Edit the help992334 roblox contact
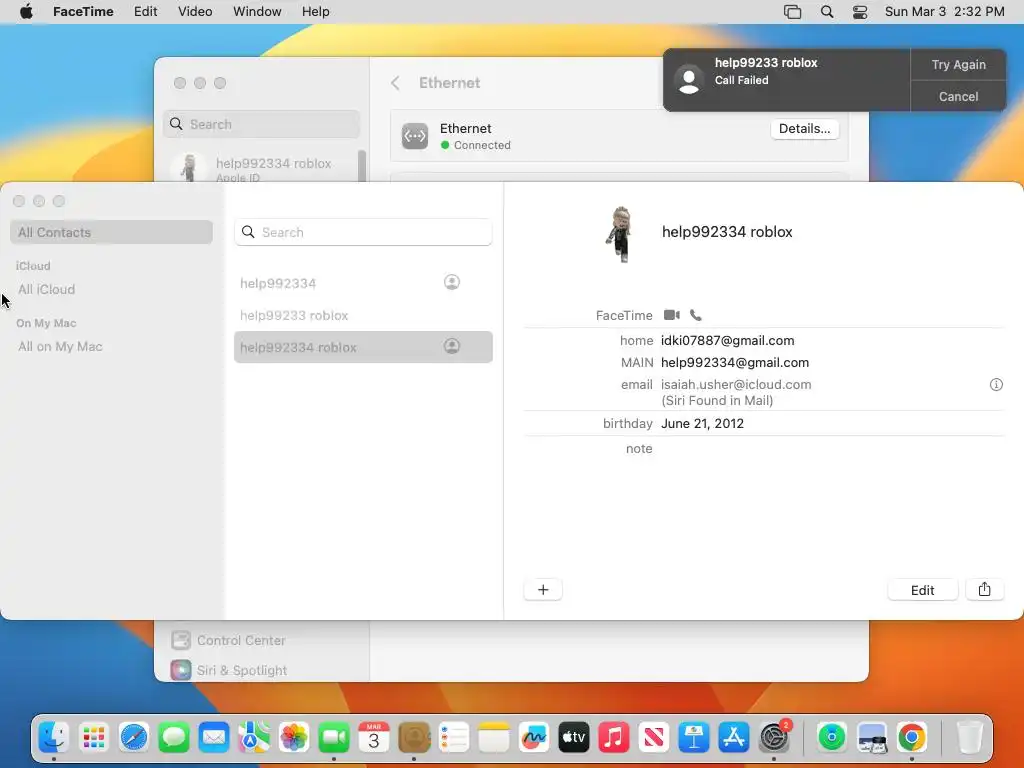 [922, 590]
